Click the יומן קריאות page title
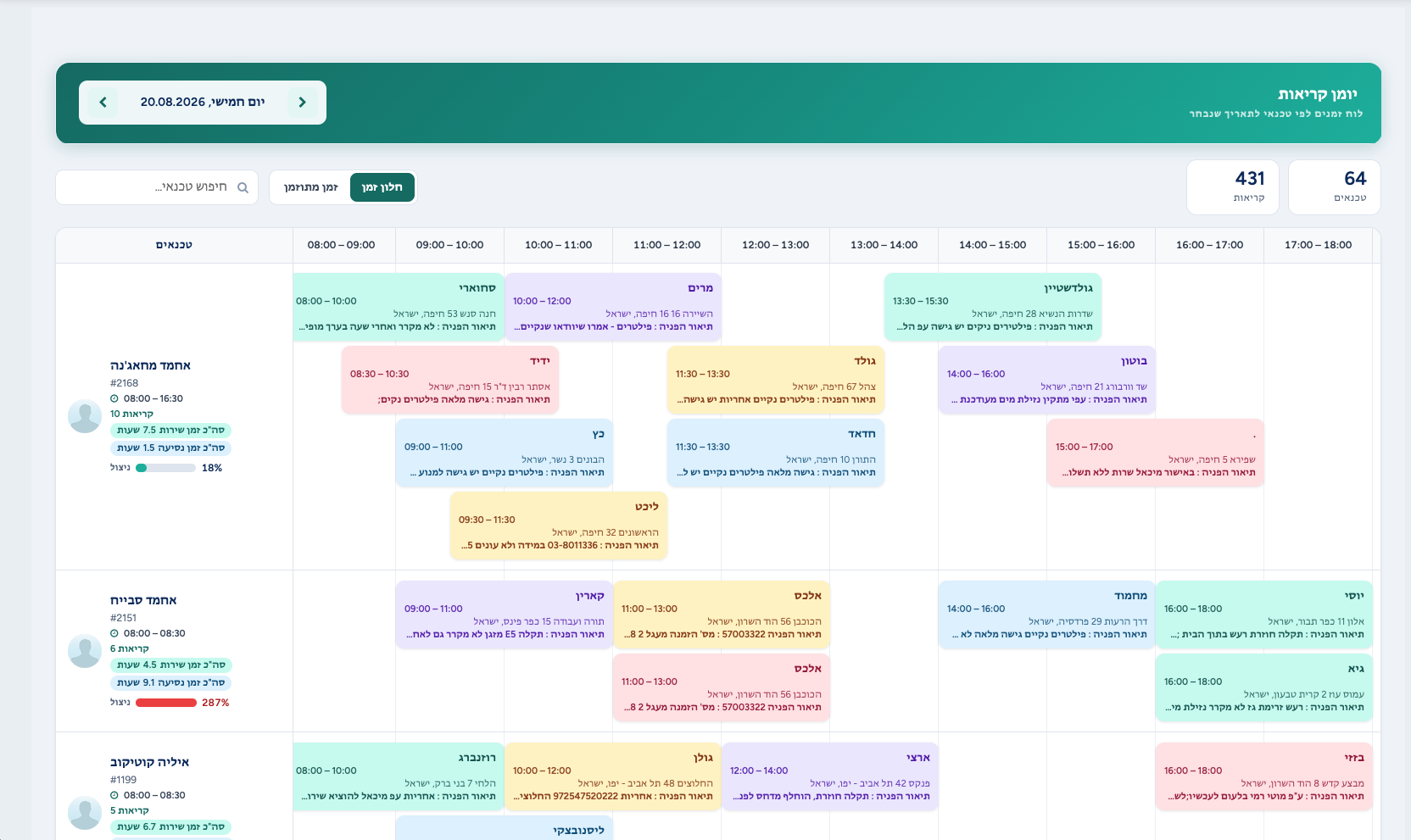This screenshot has width=1411, height=840. click(1318, 94)
